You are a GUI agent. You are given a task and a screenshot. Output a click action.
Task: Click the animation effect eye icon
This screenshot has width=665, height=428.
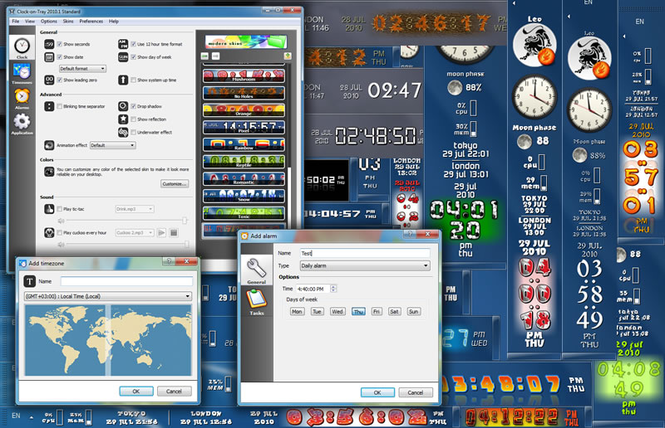point(49,145)
